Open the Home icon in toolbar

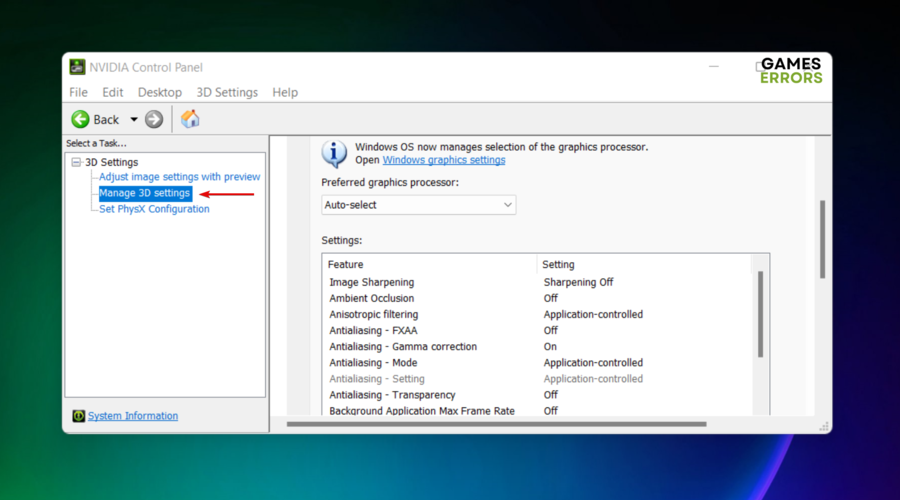[x=190, y=119]
